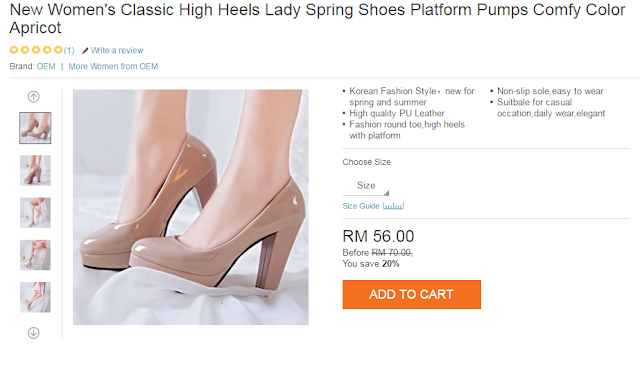Click the down arrow below thumbnails

33,333
